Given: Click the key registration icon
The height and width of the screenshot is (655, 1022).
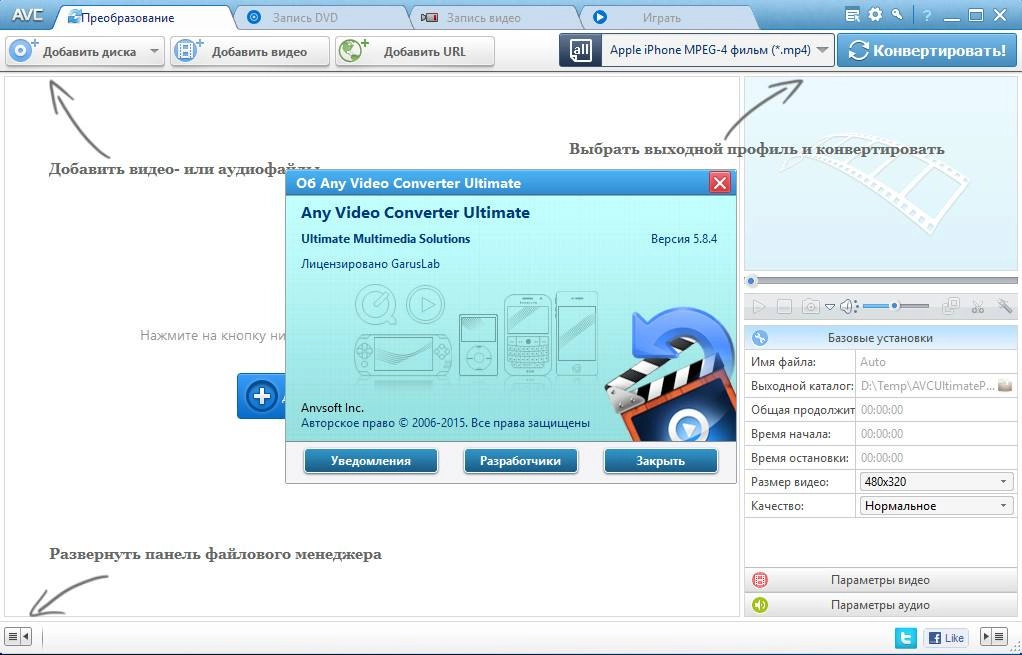Looking at the screenshot, I should point(898,14).
